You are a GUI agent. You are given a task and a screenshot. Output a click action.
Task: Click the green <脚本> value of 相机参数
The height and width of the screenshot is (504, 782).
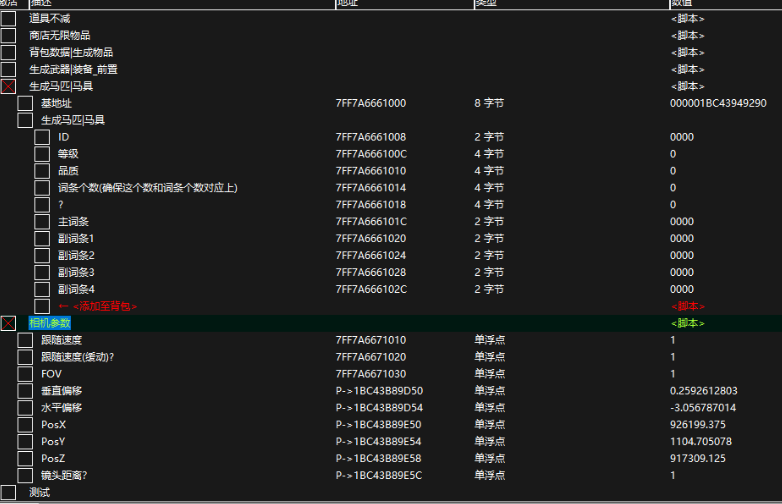(687, 323)
